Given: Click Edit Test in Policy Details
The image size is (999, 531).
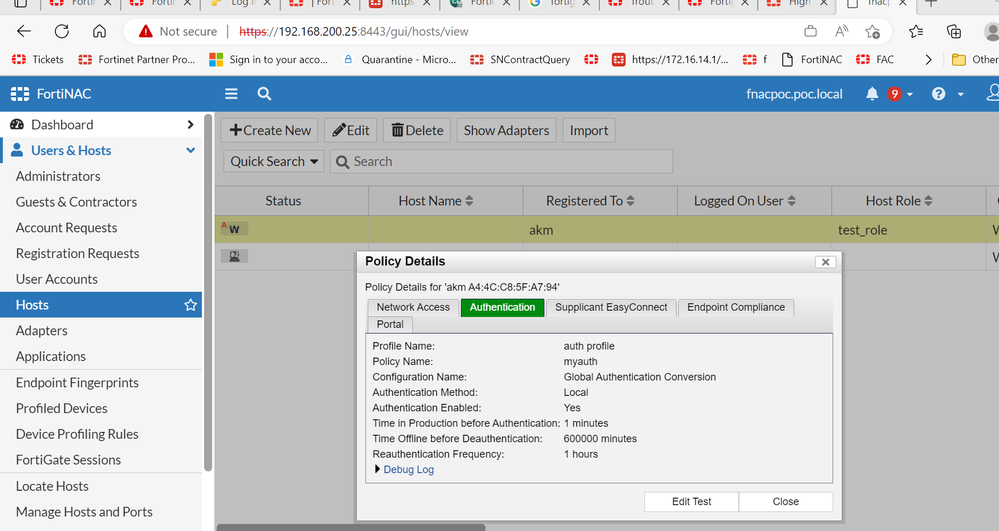Looking at the screenshot, I should point(691,502).
